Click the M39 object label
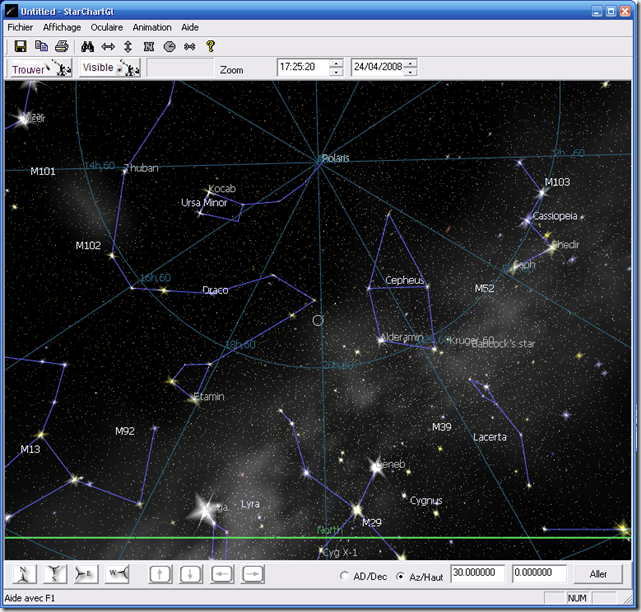 click(x=442, y=427)
